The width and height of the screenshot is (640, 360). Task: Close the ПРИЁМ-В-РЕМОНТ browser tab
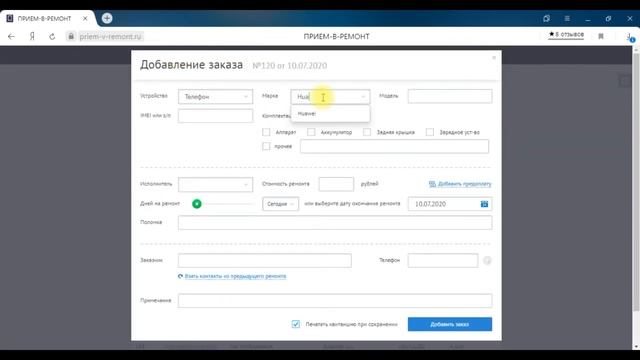(x=85, y=18)
